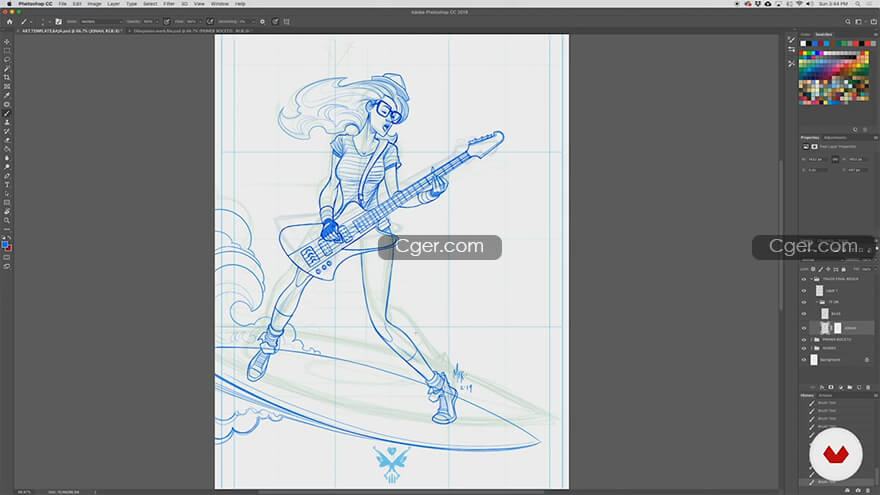Expand the PRIMER BOCETO layer group
The width and height of the screenshot is (880, 495).
point(812,340)
